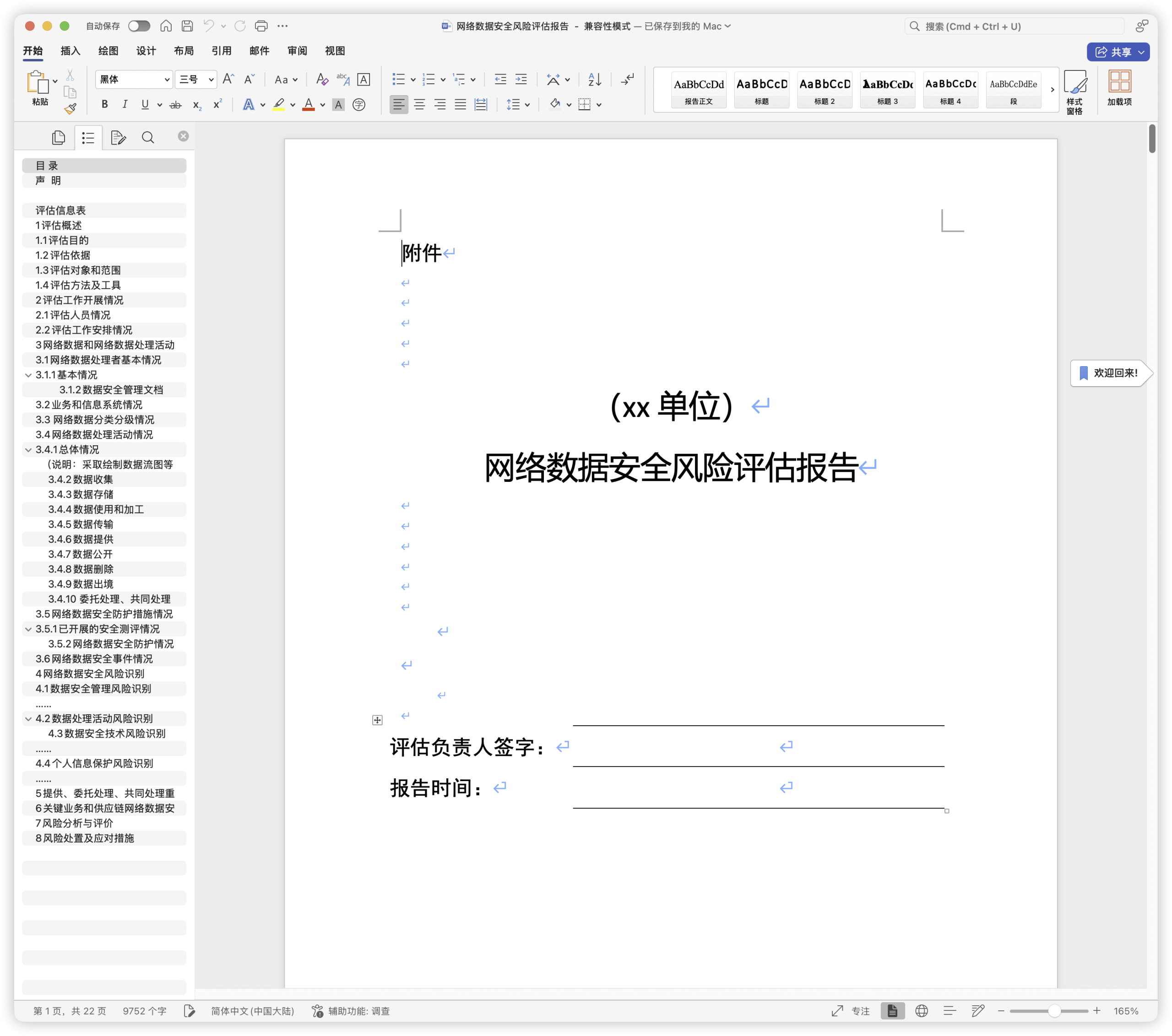The width and height of the screenshot is (1172, 1036).
Task: Click the 共享 share button
Action: 1118,52
